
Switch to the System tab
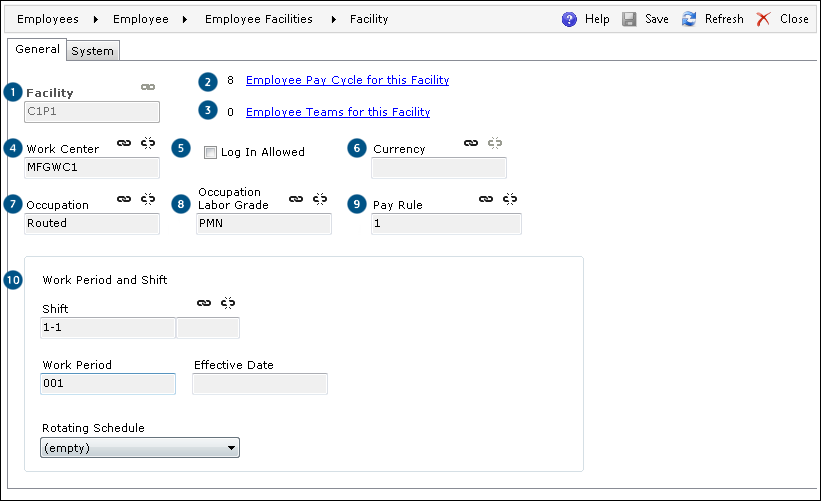tap(93, 51)
